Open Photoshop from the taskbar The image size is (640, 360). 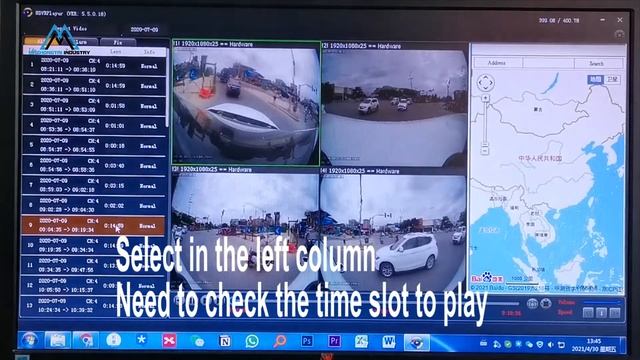(307, 341)
